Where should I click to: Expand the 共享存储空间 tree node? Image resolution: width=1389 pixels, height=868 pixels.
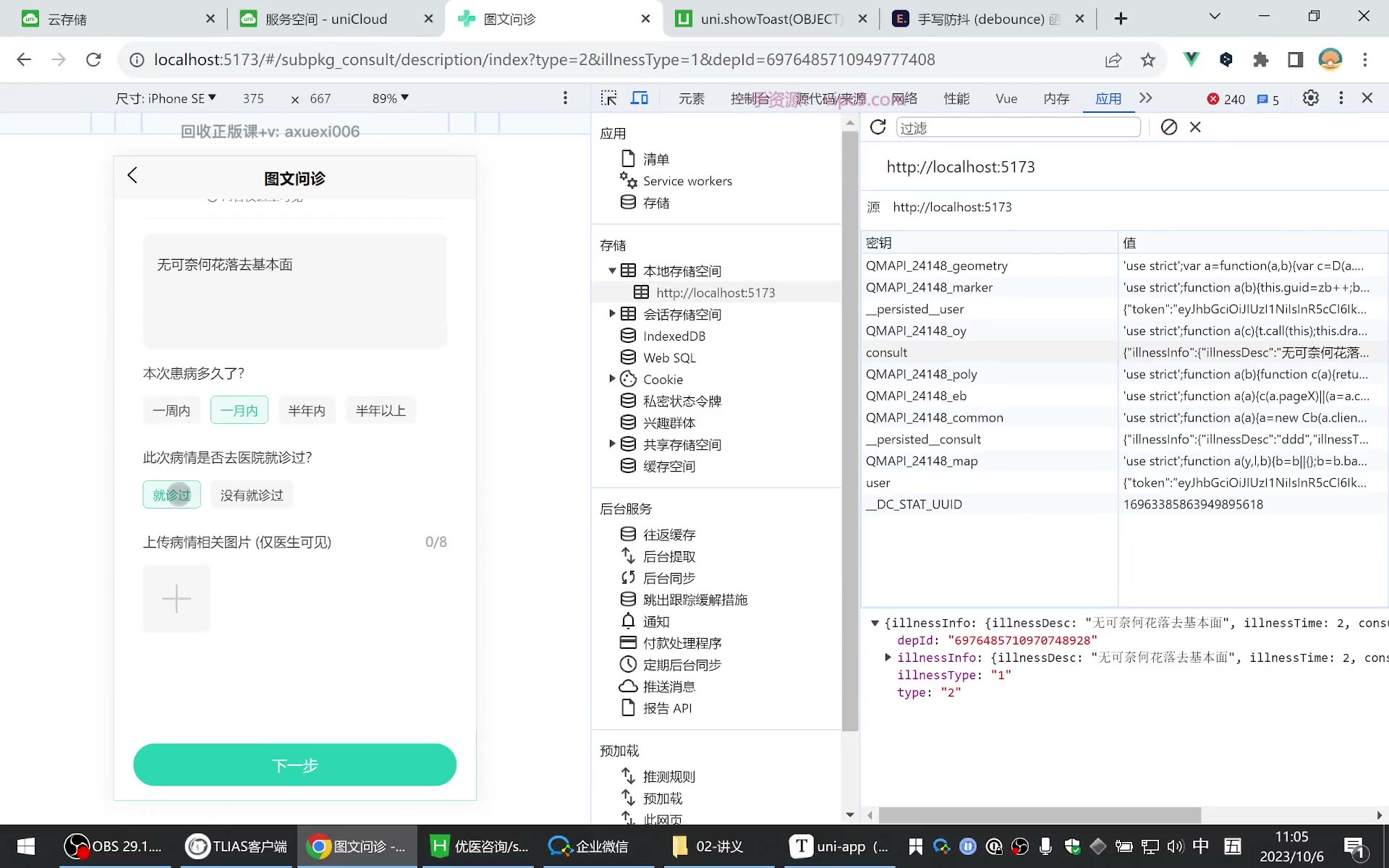click(612, 444)
